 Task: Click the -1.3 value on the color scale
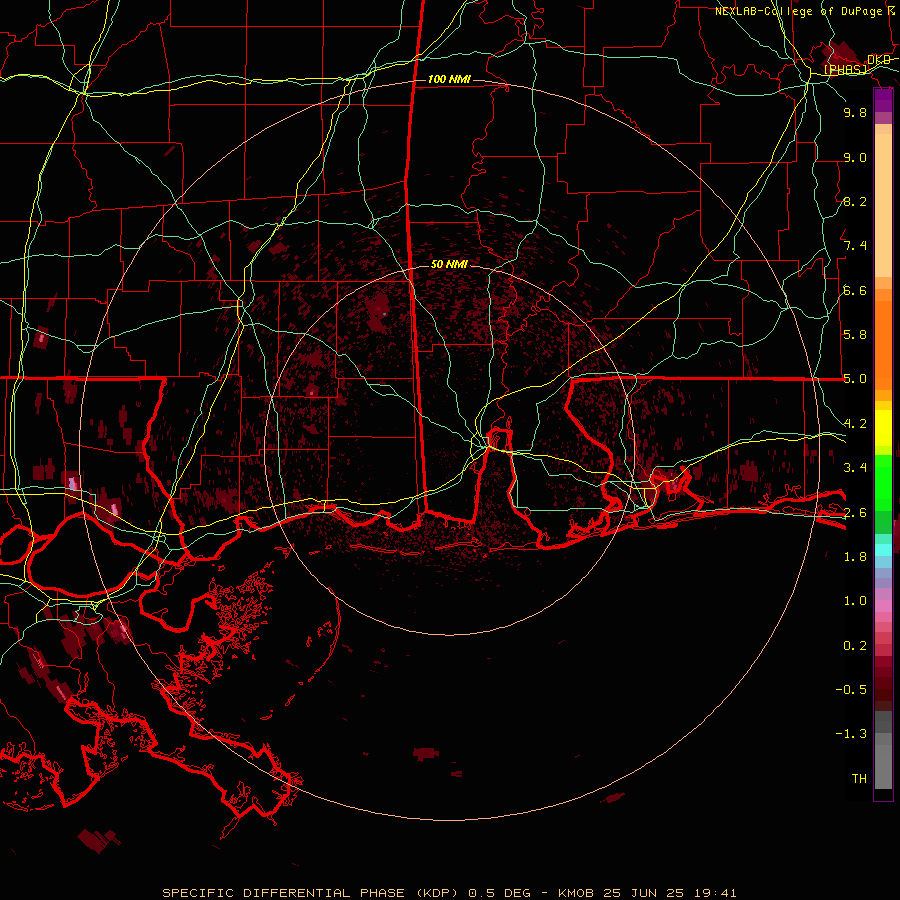click(851, 734)
